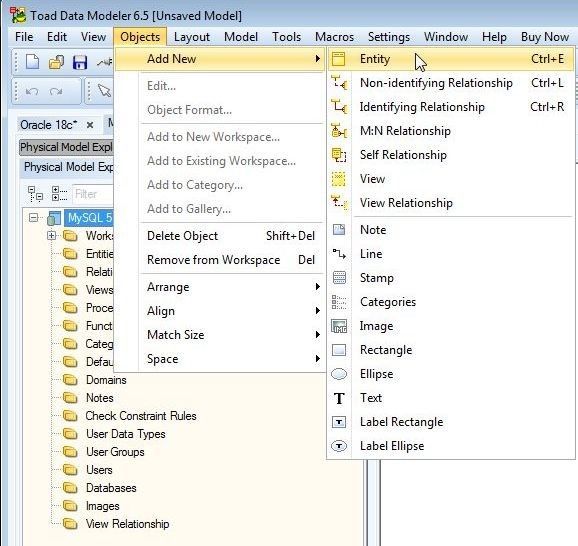Expand the Workspaces folder node
578x546 pixels.
pos(52,236)
